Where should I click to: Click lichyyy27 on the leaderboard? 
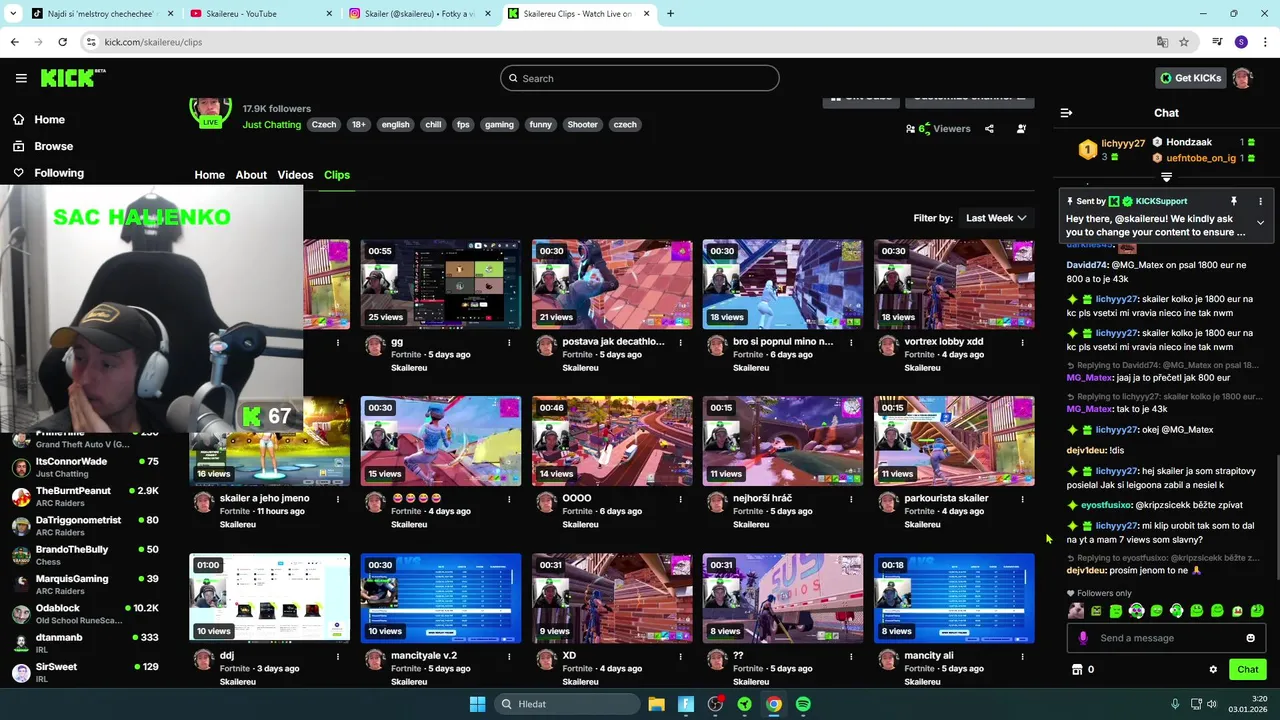pos(1122,144)
